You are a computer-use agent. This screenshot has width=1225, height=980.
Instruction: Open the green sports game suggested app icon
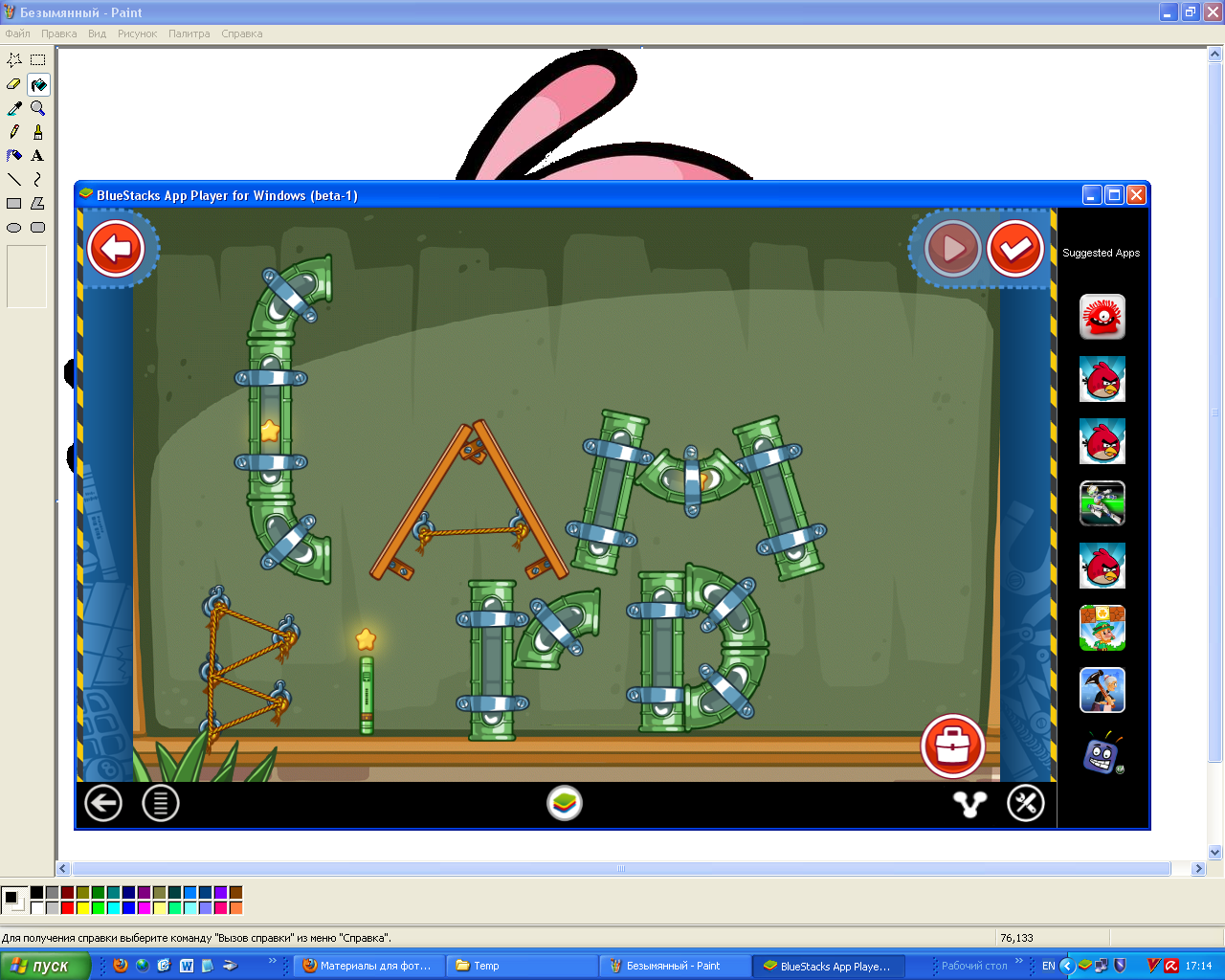(1102, 503)
